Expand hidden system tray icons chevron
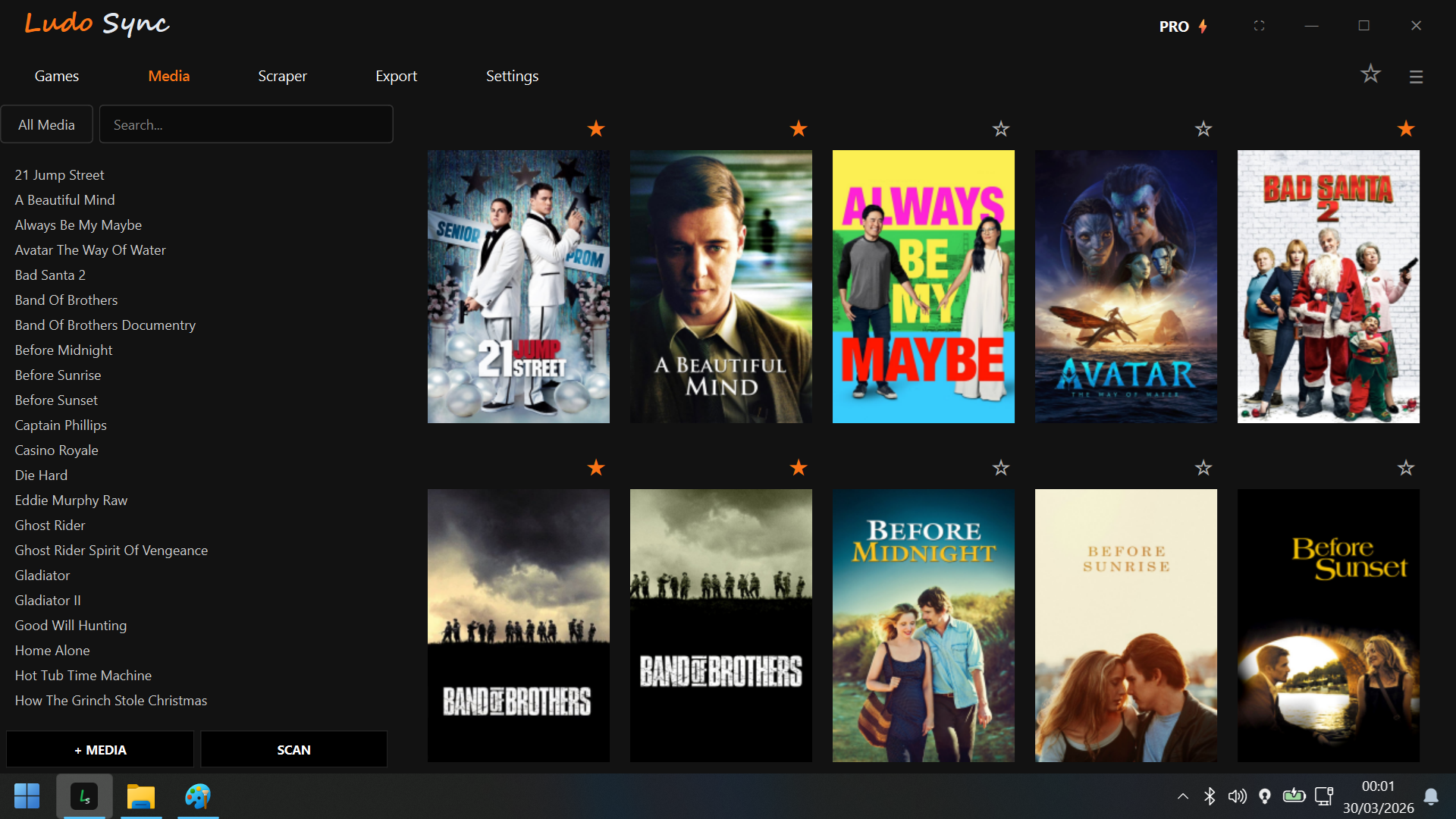This screenshot has height=819, width=1456. click(1182, 796)
